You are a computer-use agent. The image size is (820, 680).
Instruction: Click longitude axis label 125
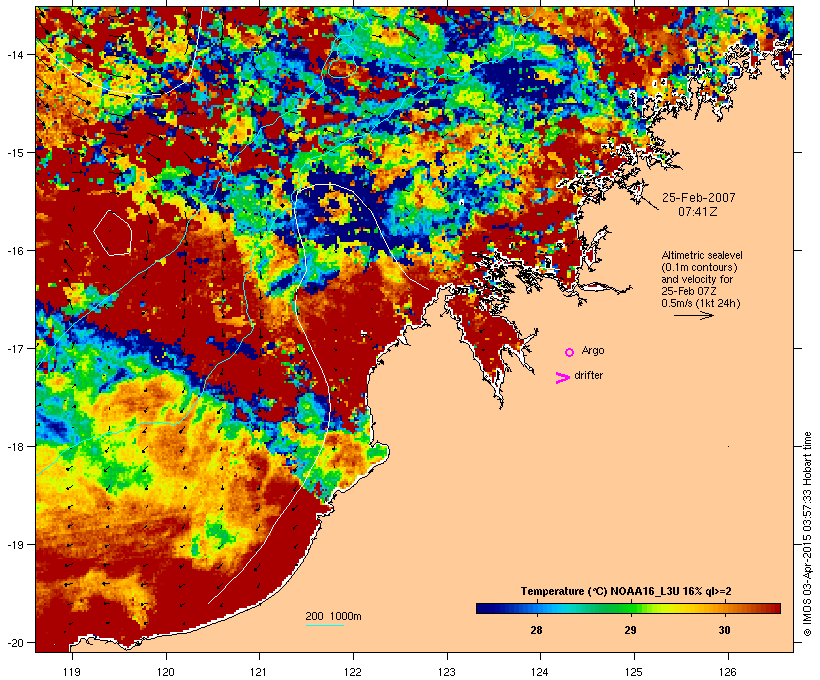[x=634, y=672]
